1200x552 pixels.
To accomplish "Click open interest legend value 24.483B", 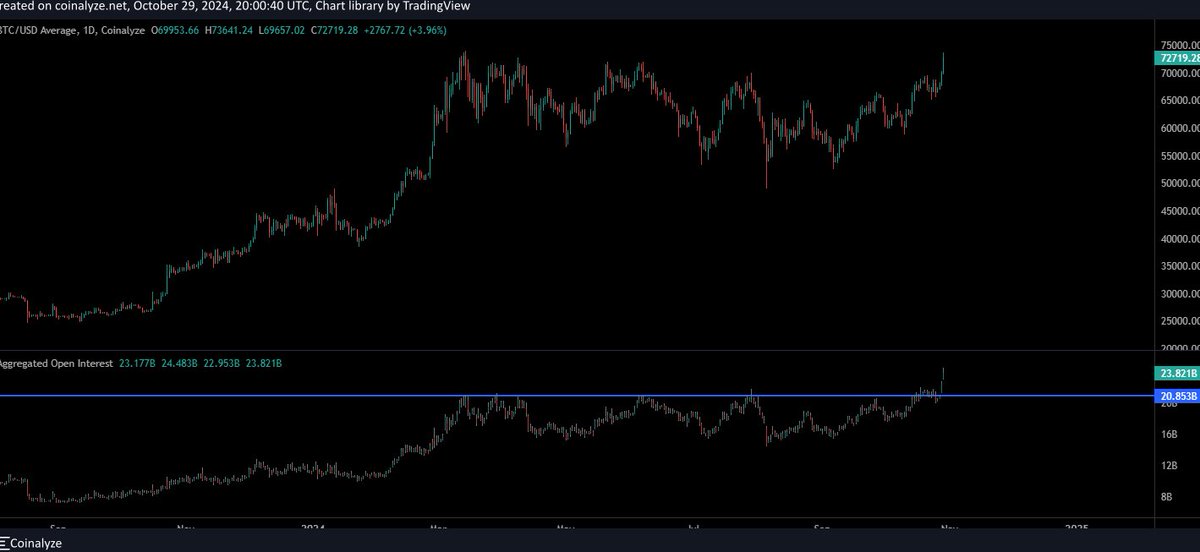I will 179,363.
